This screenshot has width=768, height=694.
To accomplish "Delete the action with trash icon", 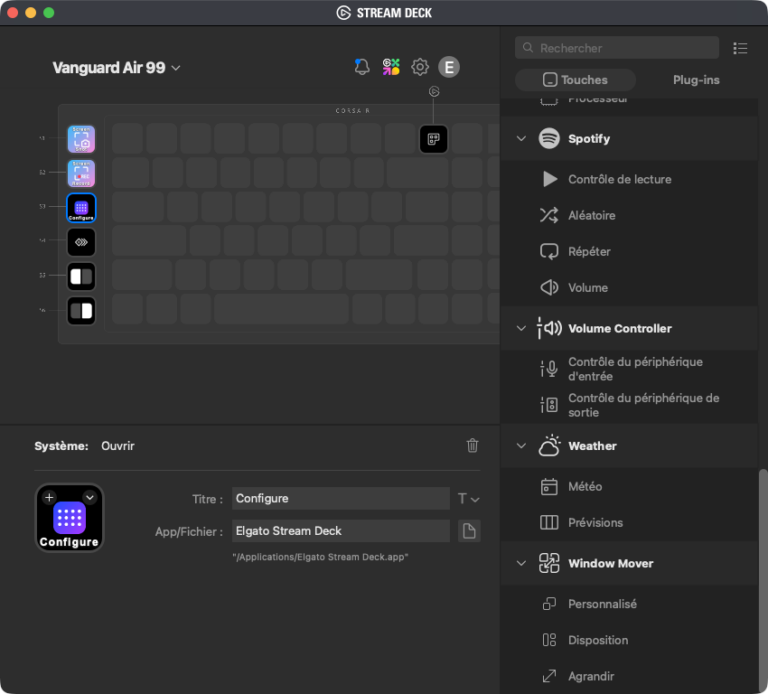I will (x=472, y=445).
